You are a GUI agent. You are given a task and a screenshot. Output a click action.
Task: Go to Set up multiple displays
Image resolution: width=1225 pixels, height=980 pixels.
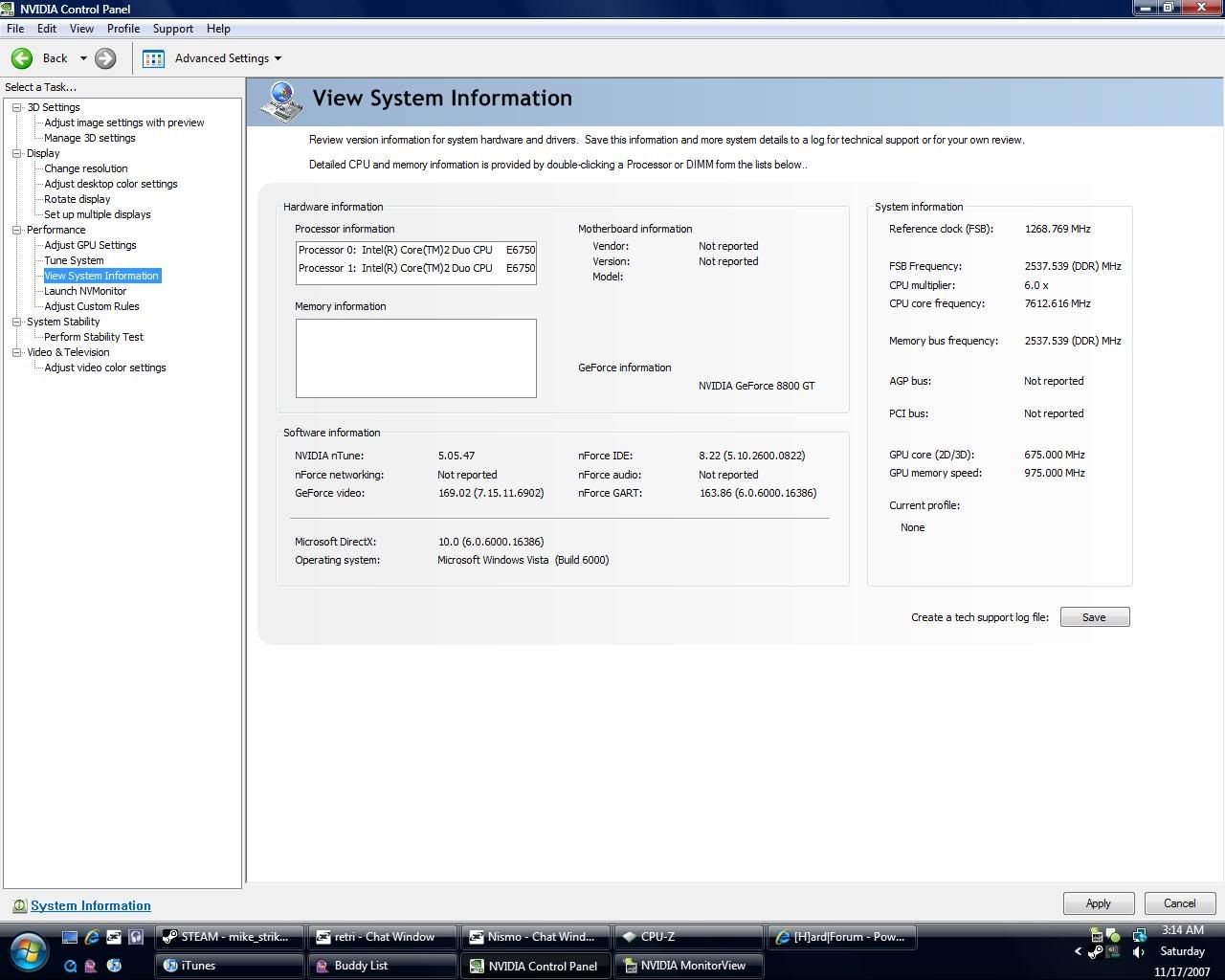point(98,214)
